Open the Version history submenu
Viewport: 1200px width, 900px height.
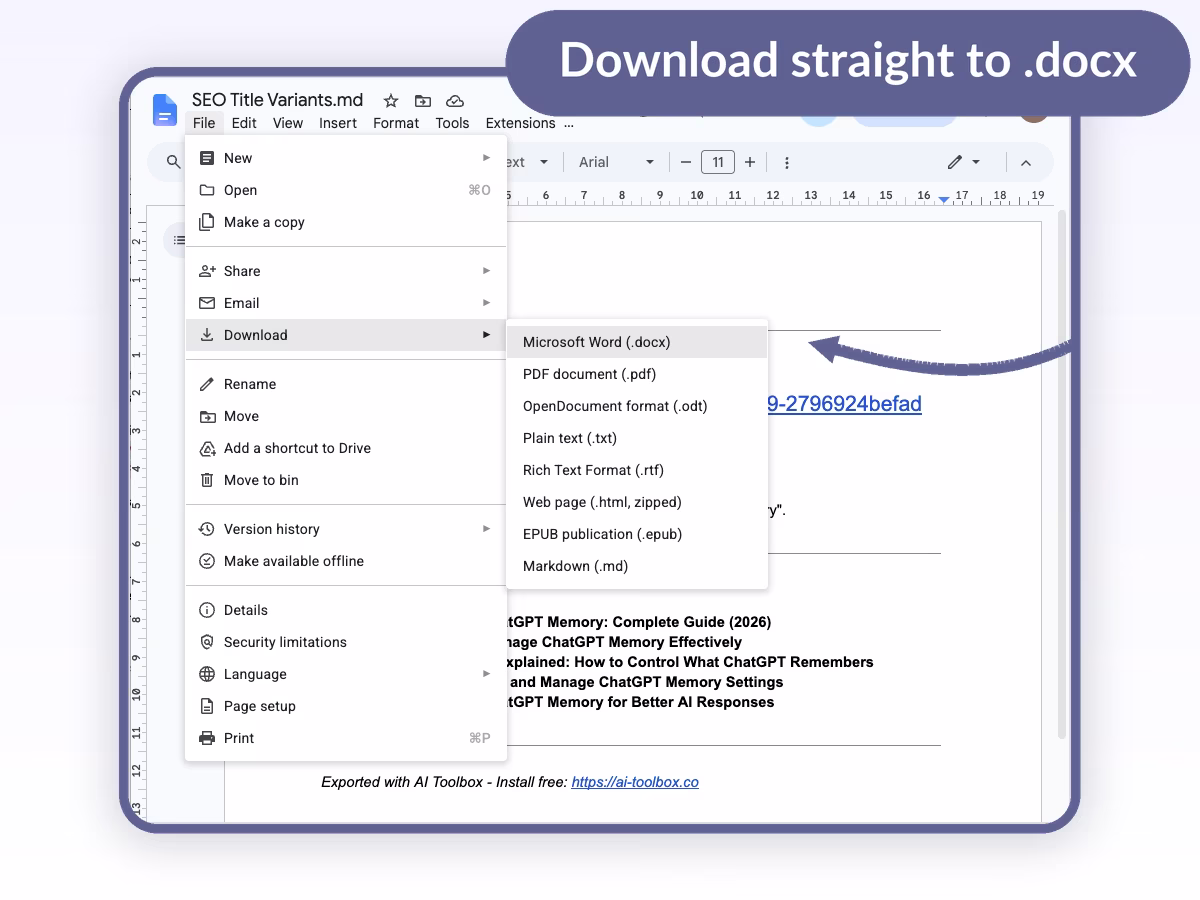point(346,529)
